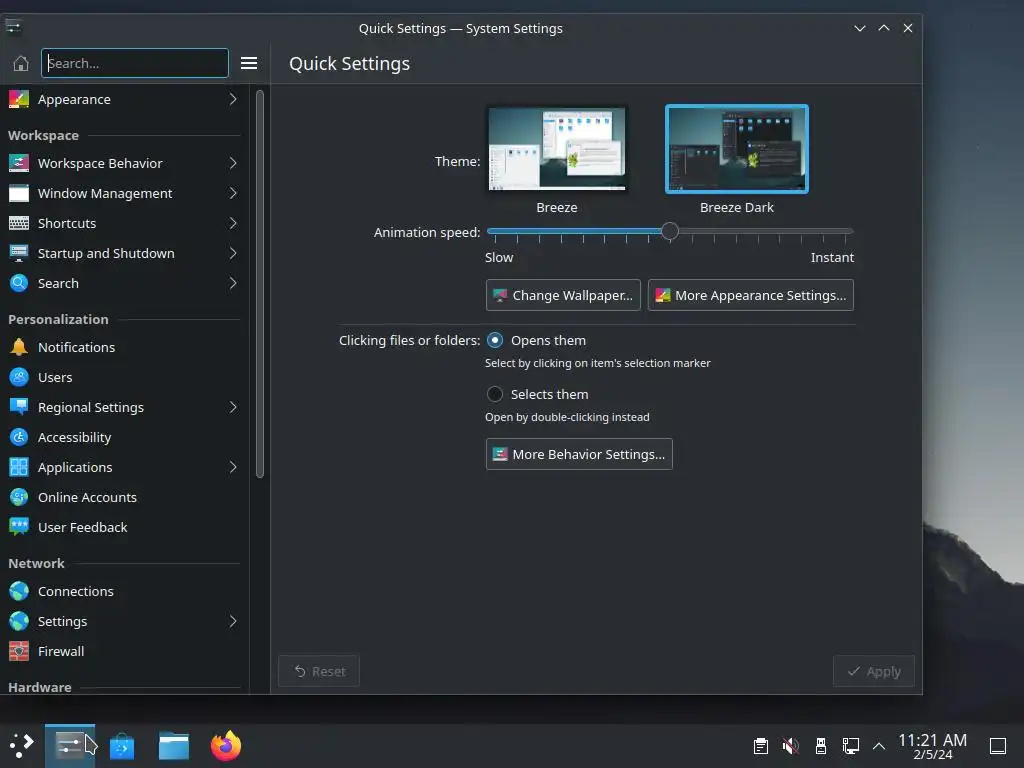Click the Reset button
Image resolution: width=1024 pixels, height=768 pixels.
(x=319, y=671)
